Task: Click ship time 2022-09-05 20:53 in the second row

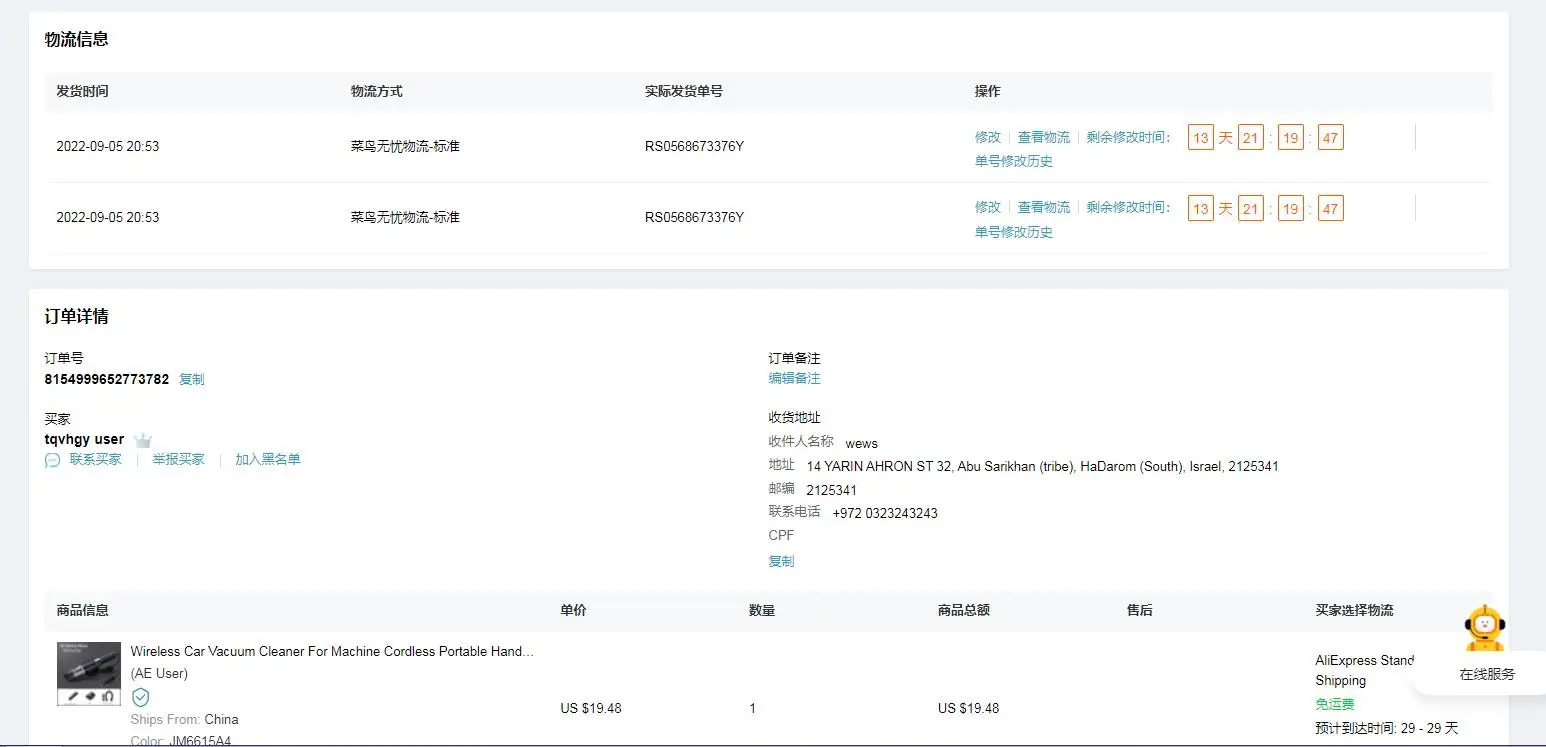Action: click(x=108, y=217)
